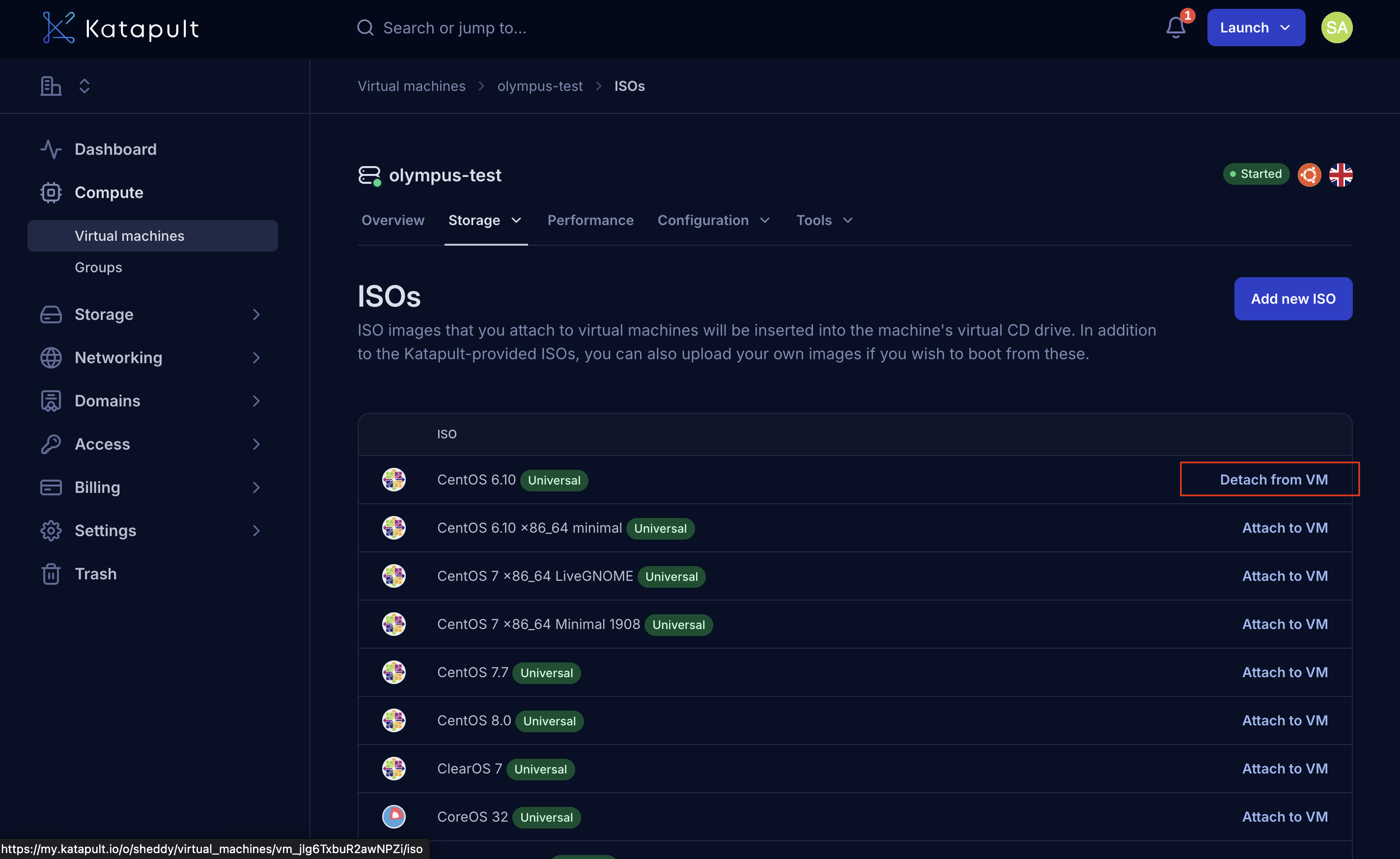
Task: Click the CentOS 7 LiveGNOME logo icon
Action: (x=394, y=575)
